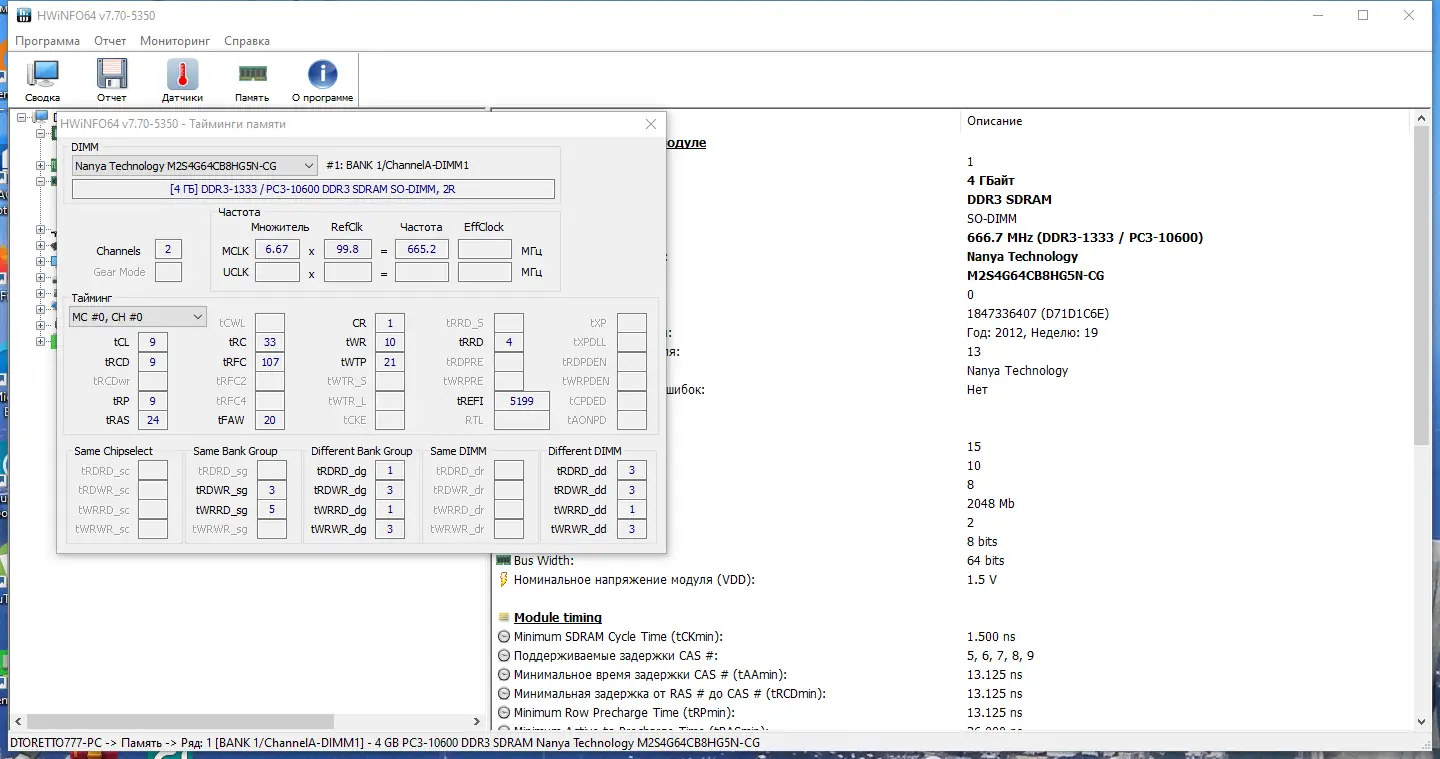Click memory chip icon beside Bus Width
This screenshot has height=759, width=1440.
point(503,561)
